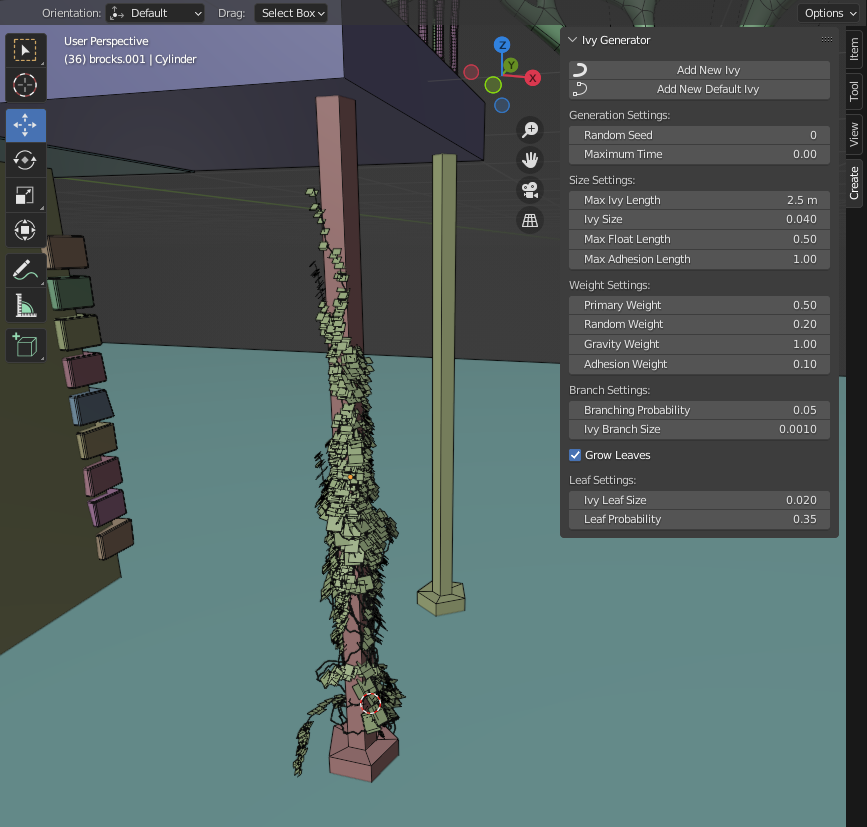Screen dimensions: 867x827
Task: Switch orthographic/perspective with grid icon
Action: coord(530,221)
